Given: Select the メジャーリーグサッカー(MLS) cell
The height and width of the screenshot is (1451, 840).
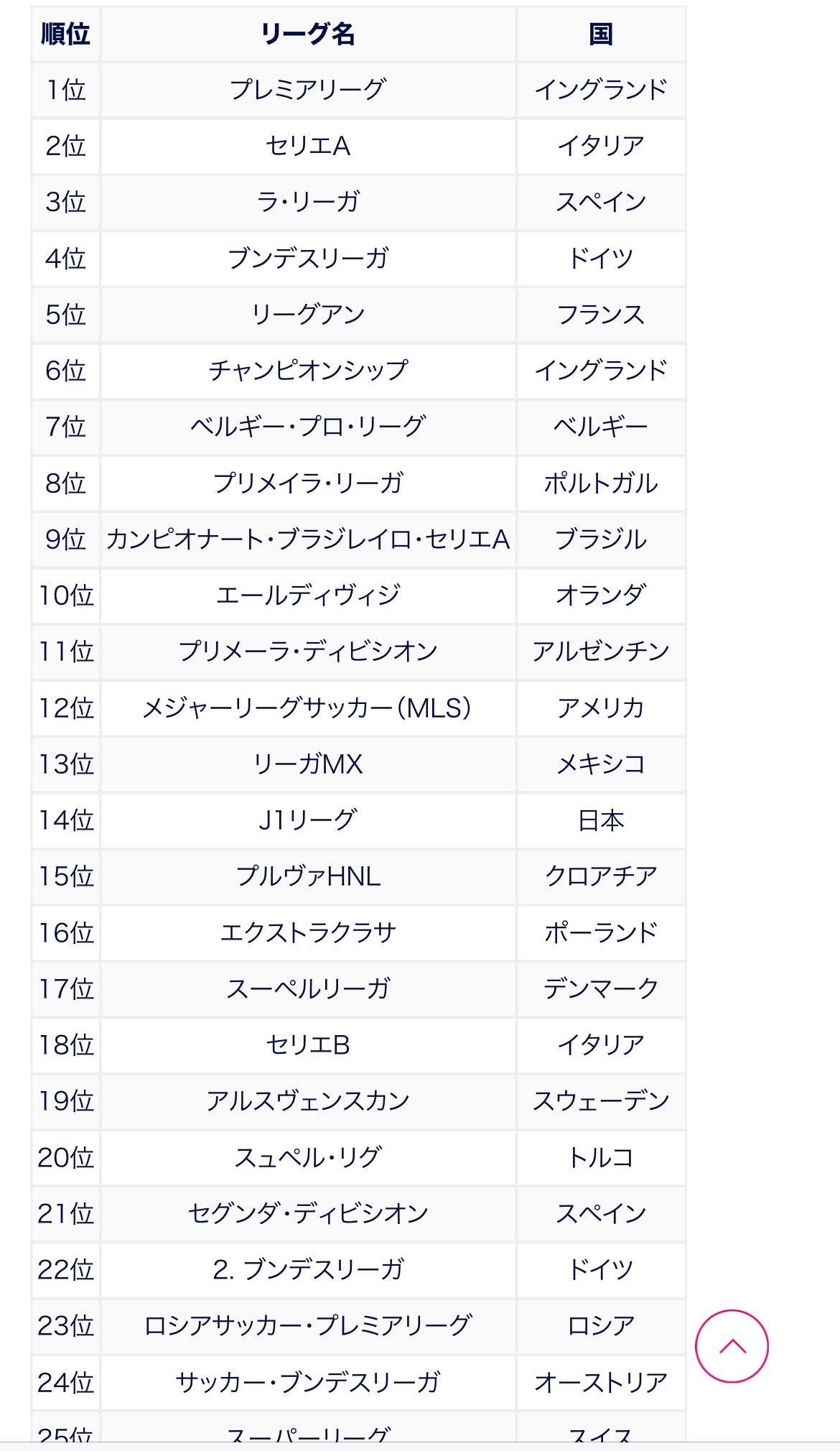Looking at the screenshot, I should pyautogui.click(x=308, y=708).
